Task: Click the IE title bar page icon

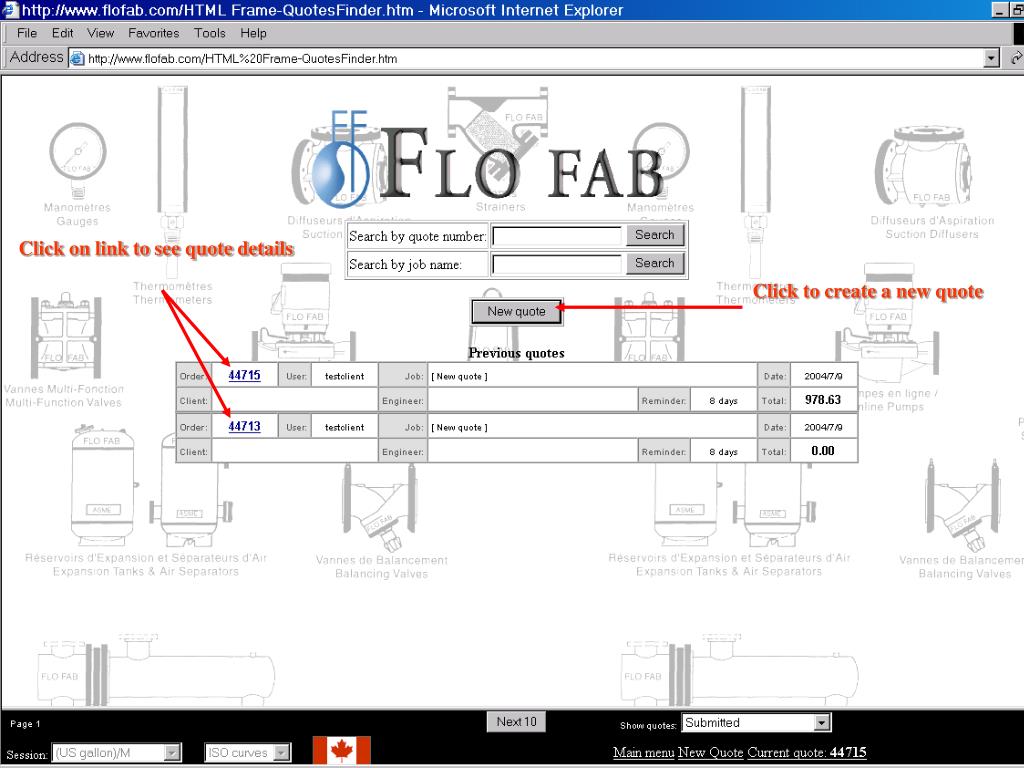Action: click(10, 10)
